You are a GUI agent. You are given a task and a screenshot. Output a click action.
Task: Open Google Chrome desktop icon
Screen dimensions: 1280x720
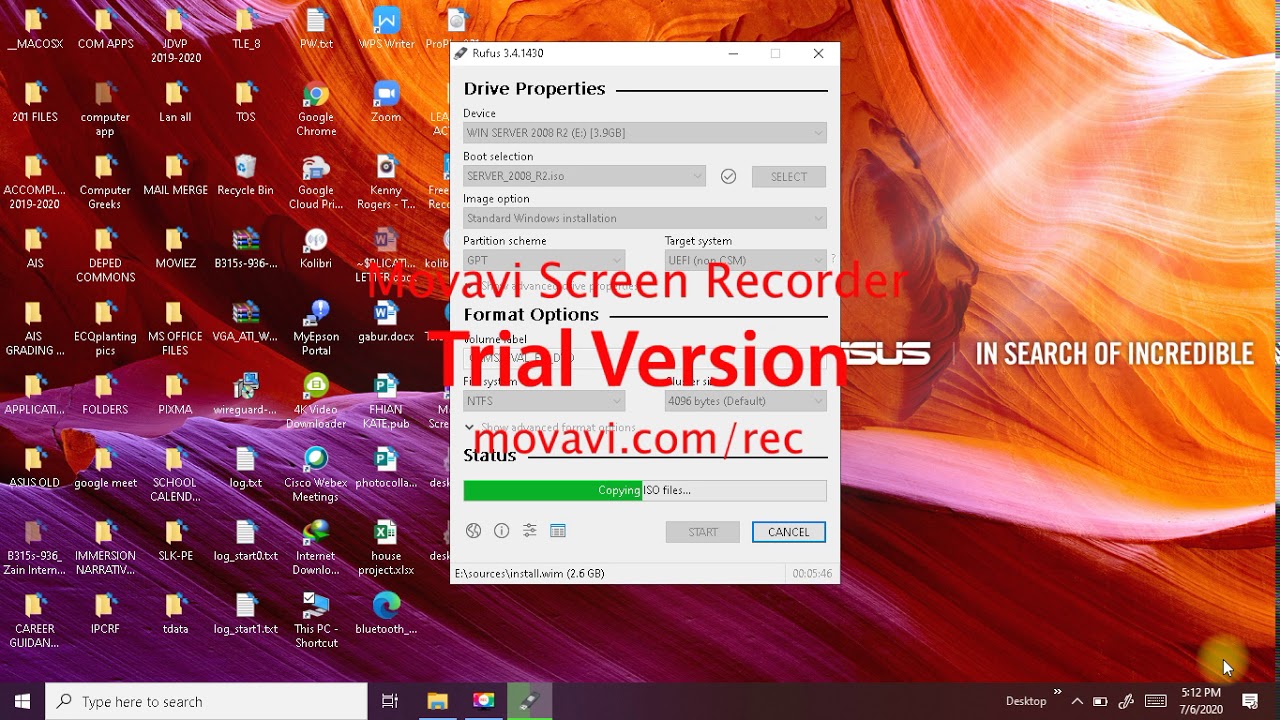pyautogui.click(x=316, y=110)
